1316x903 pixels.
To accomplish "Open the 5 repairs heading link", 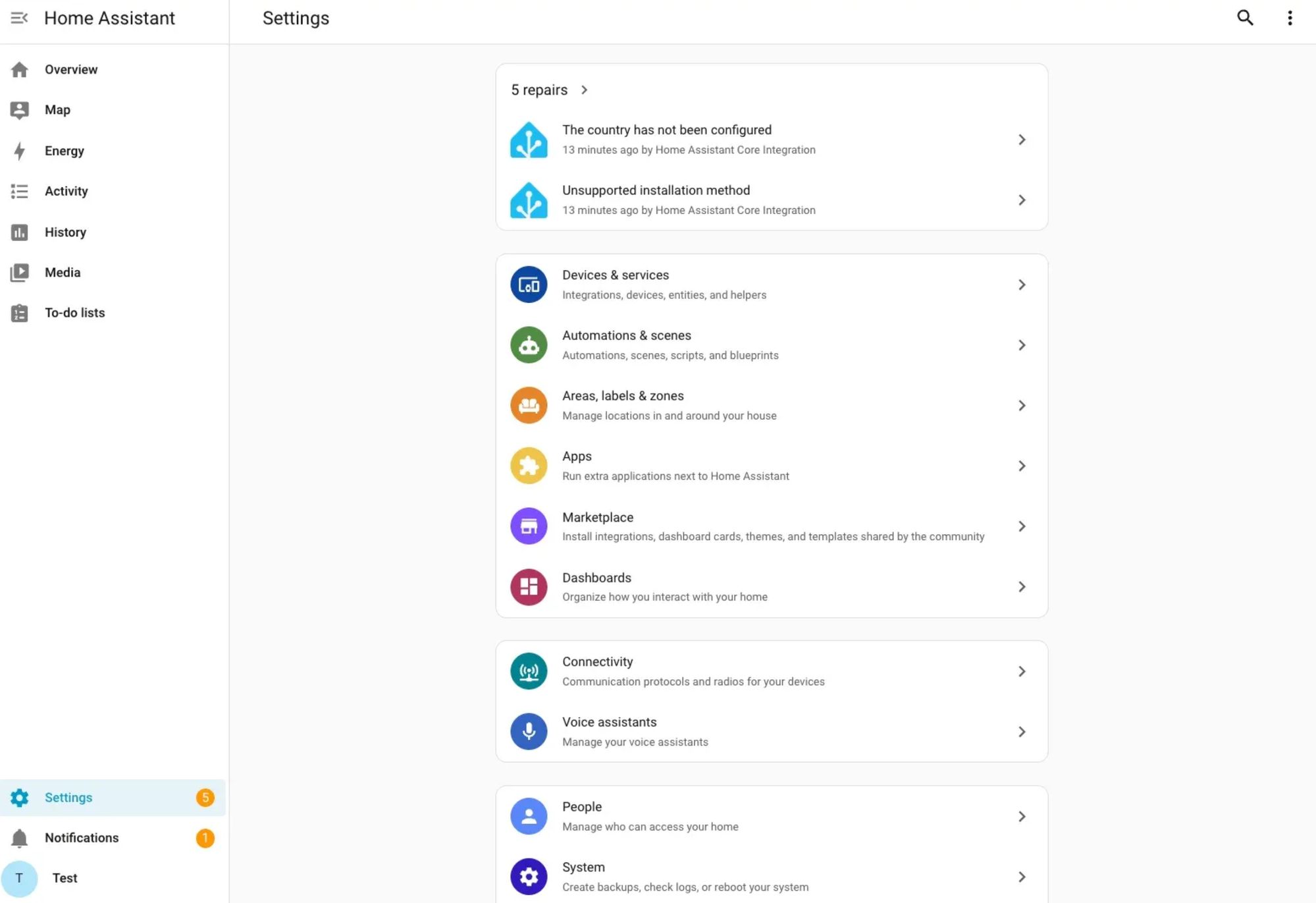I will point(539,90).
